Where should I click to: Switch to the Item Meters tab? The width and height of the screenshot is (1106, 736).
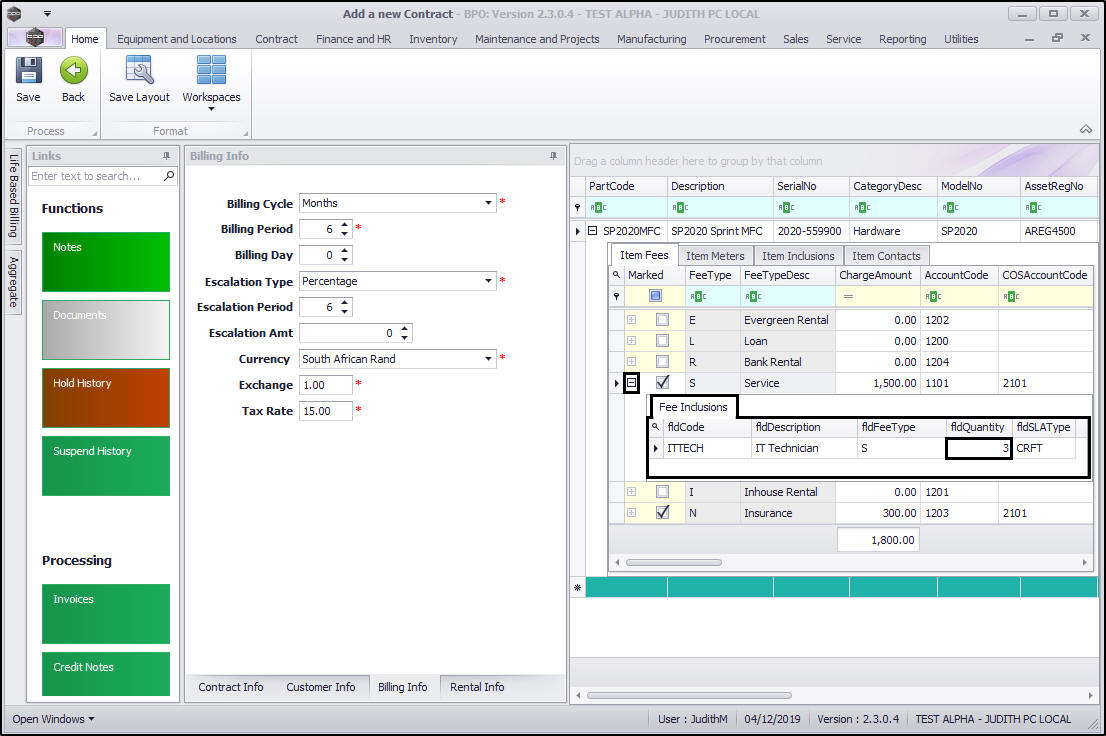pos(714,256)
